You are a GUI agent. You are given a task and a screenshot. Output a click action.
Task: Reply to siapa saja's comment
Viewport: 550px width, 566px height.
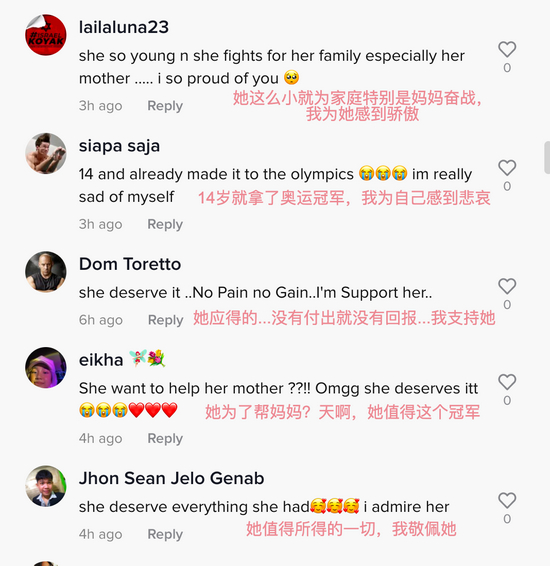(x=165, y=225)
